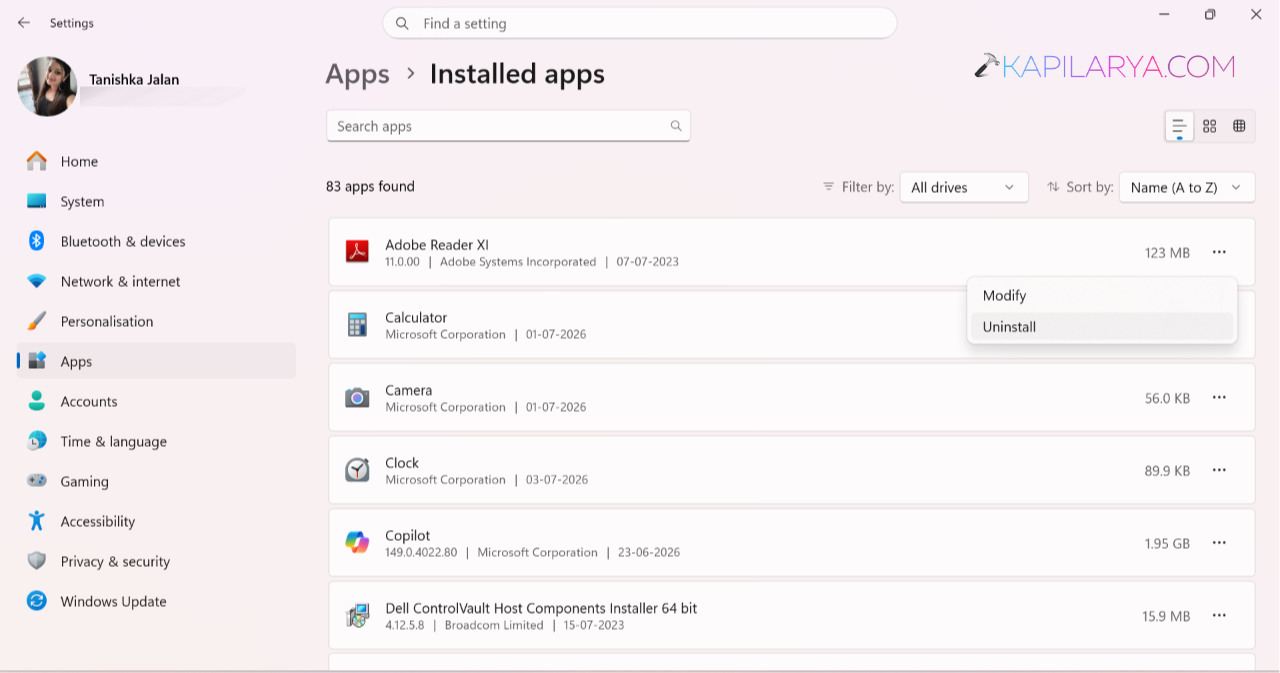
Task: Click the Installed apps heading
Action: (517, 74)
